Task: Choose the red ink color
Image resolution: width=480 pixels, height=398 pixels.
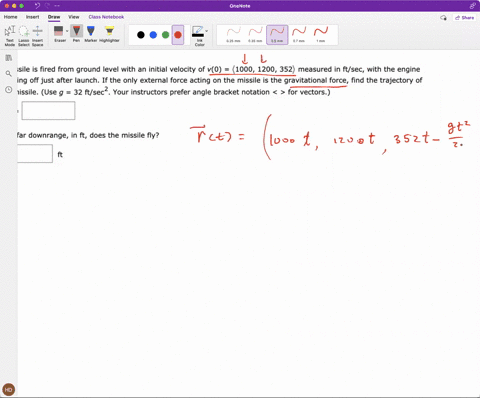Action: coord(178,35)
